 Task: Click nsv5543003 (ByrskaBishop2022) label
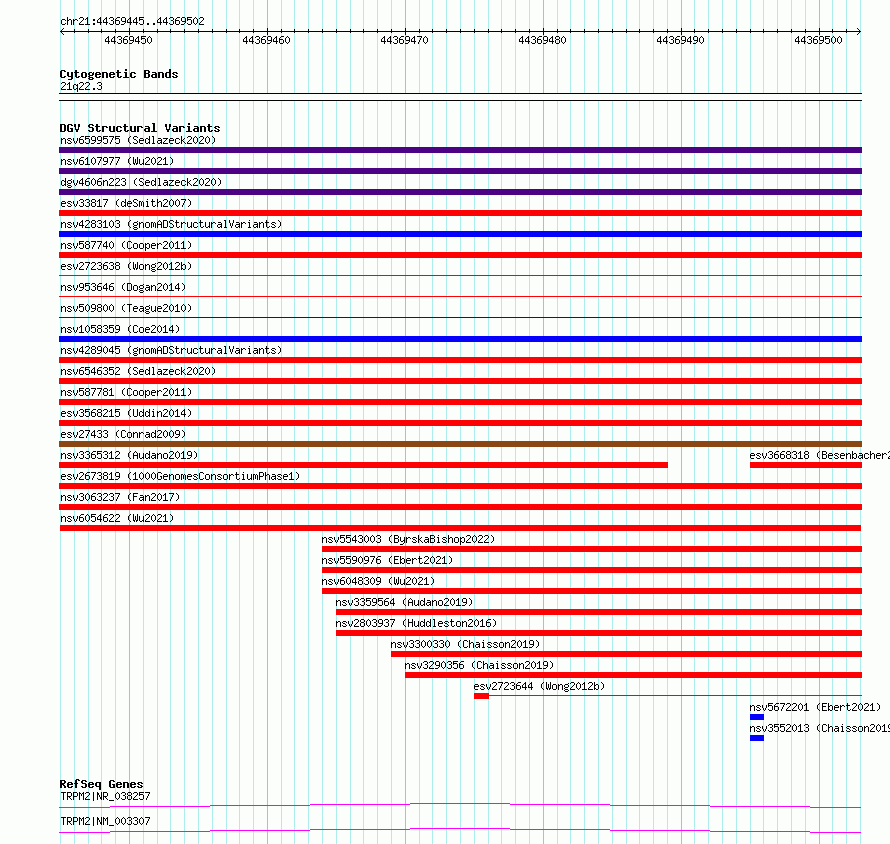pyautogui.click(x=408, y=539)
